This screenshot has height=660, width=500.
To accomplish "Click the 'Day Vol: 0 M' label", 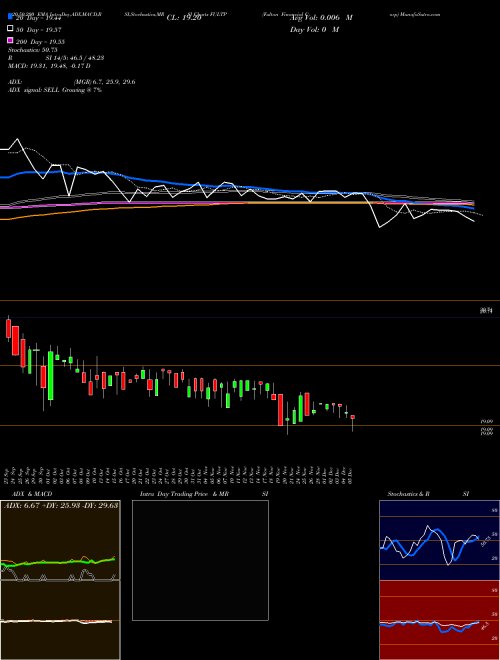I will (315, 29).
